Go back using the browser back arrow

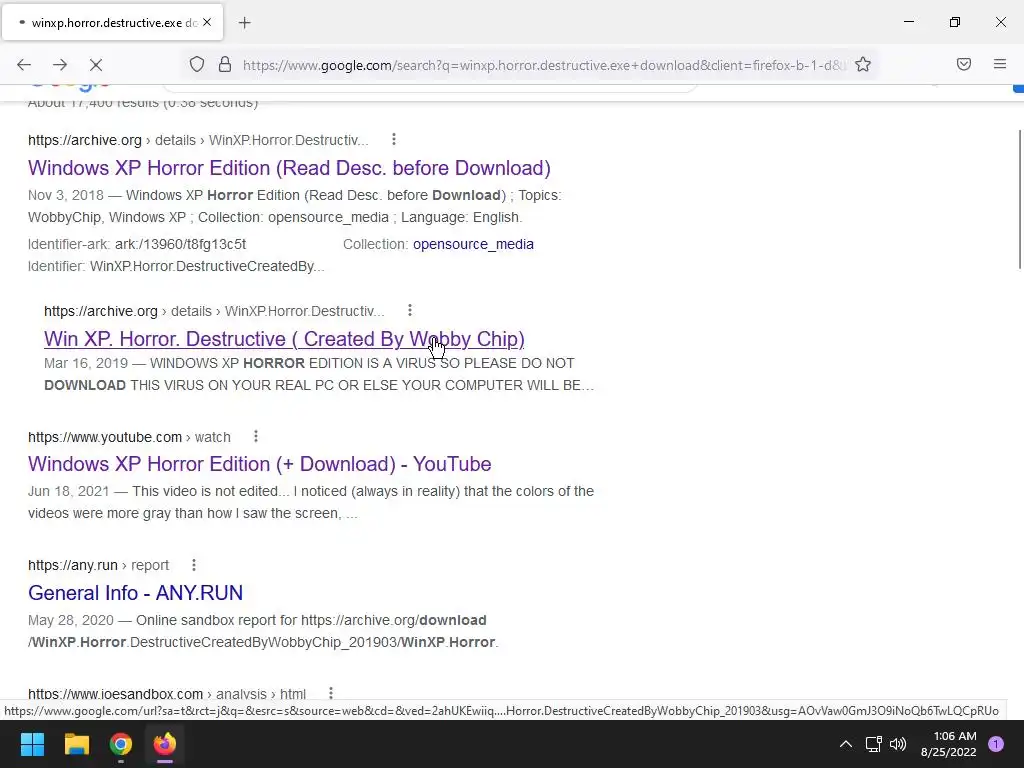[24, 65]
